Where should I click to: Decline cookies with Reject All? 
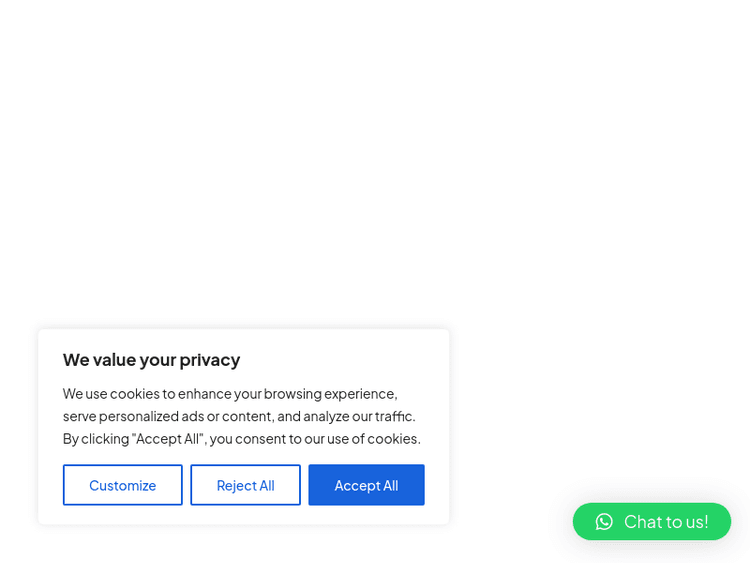tap(245, 485)
